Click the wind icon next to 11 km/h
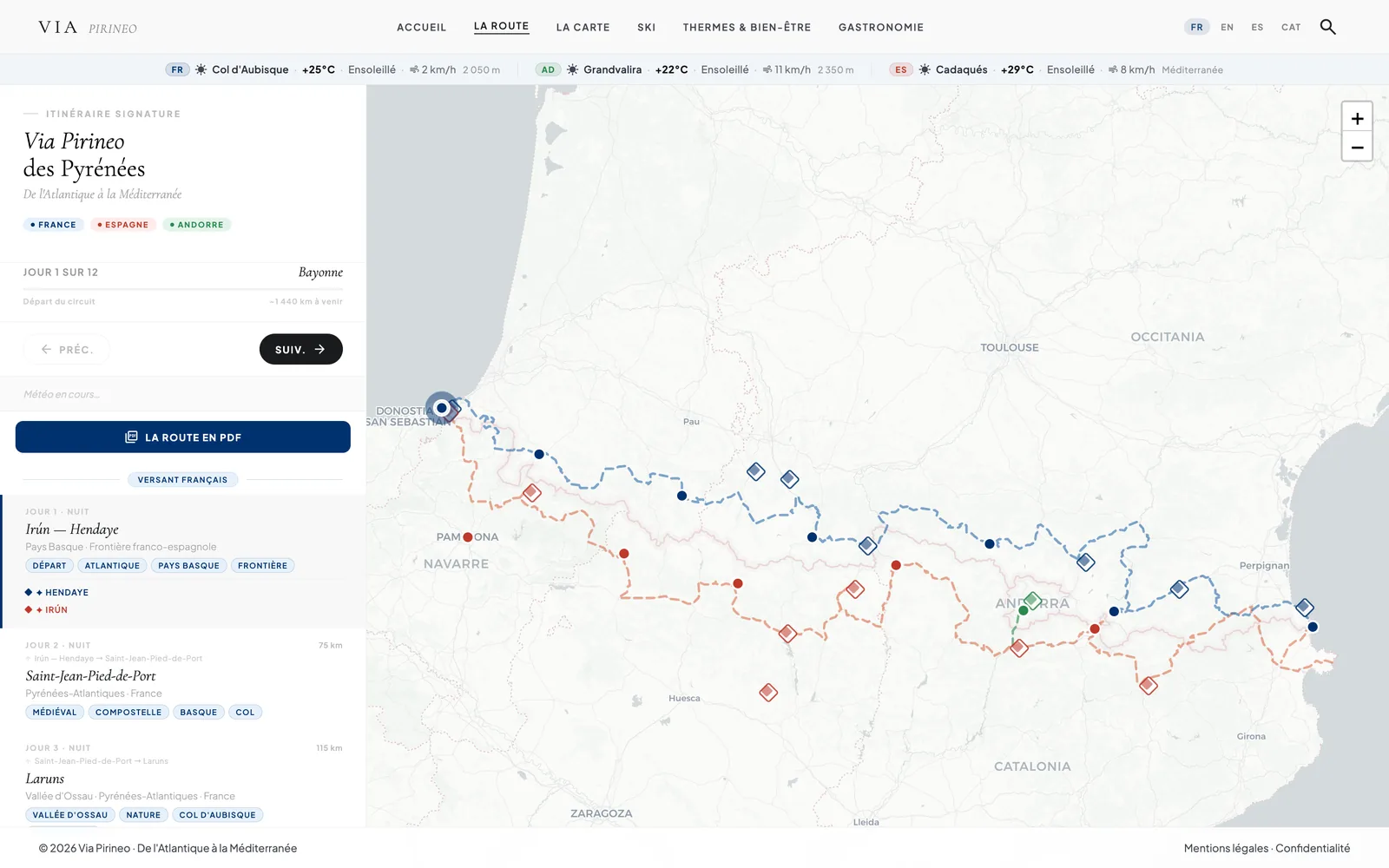1389x868 pixels. [x=767, y=69]
